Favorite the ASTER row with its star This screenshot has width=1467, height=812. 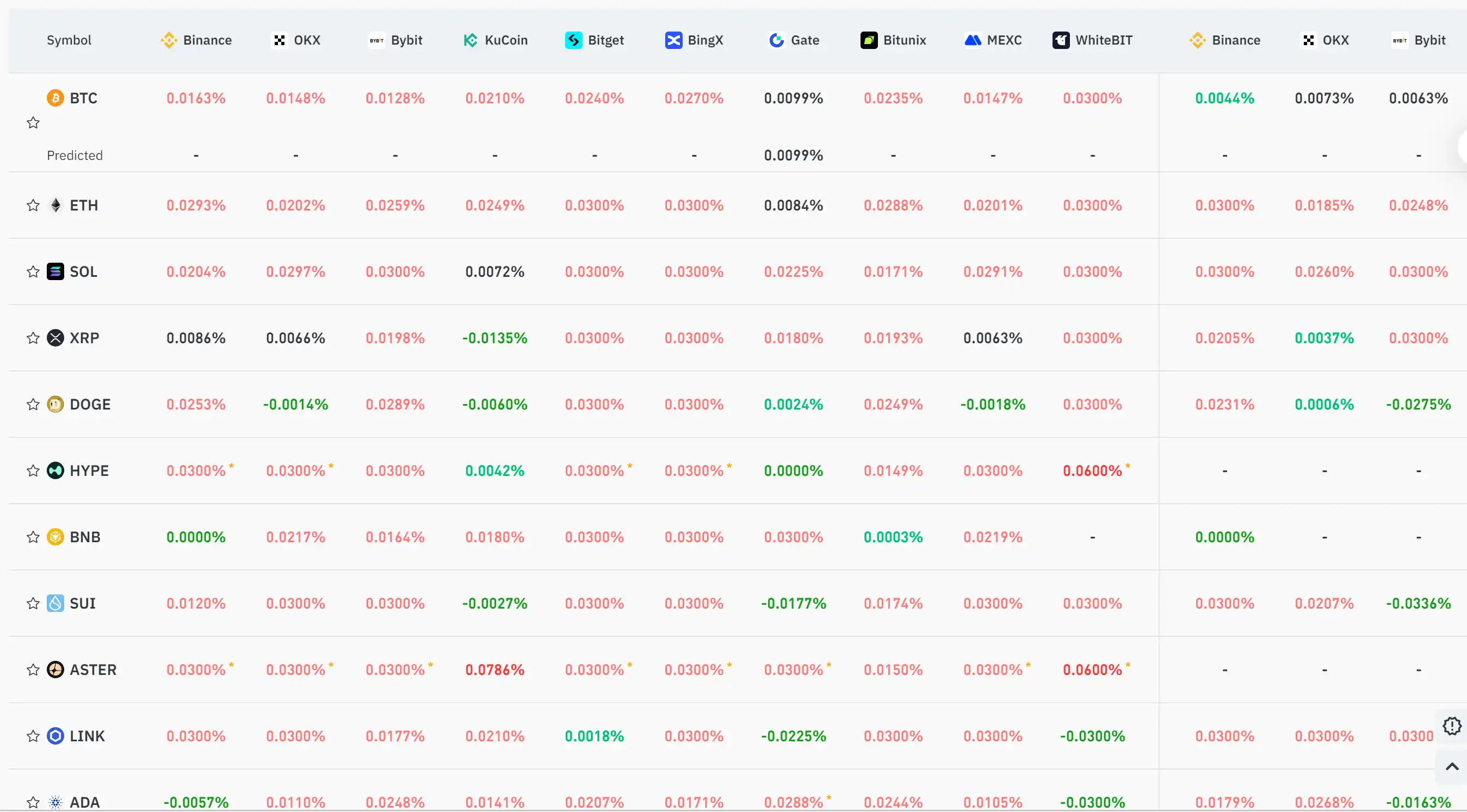[x=33, y=670]
